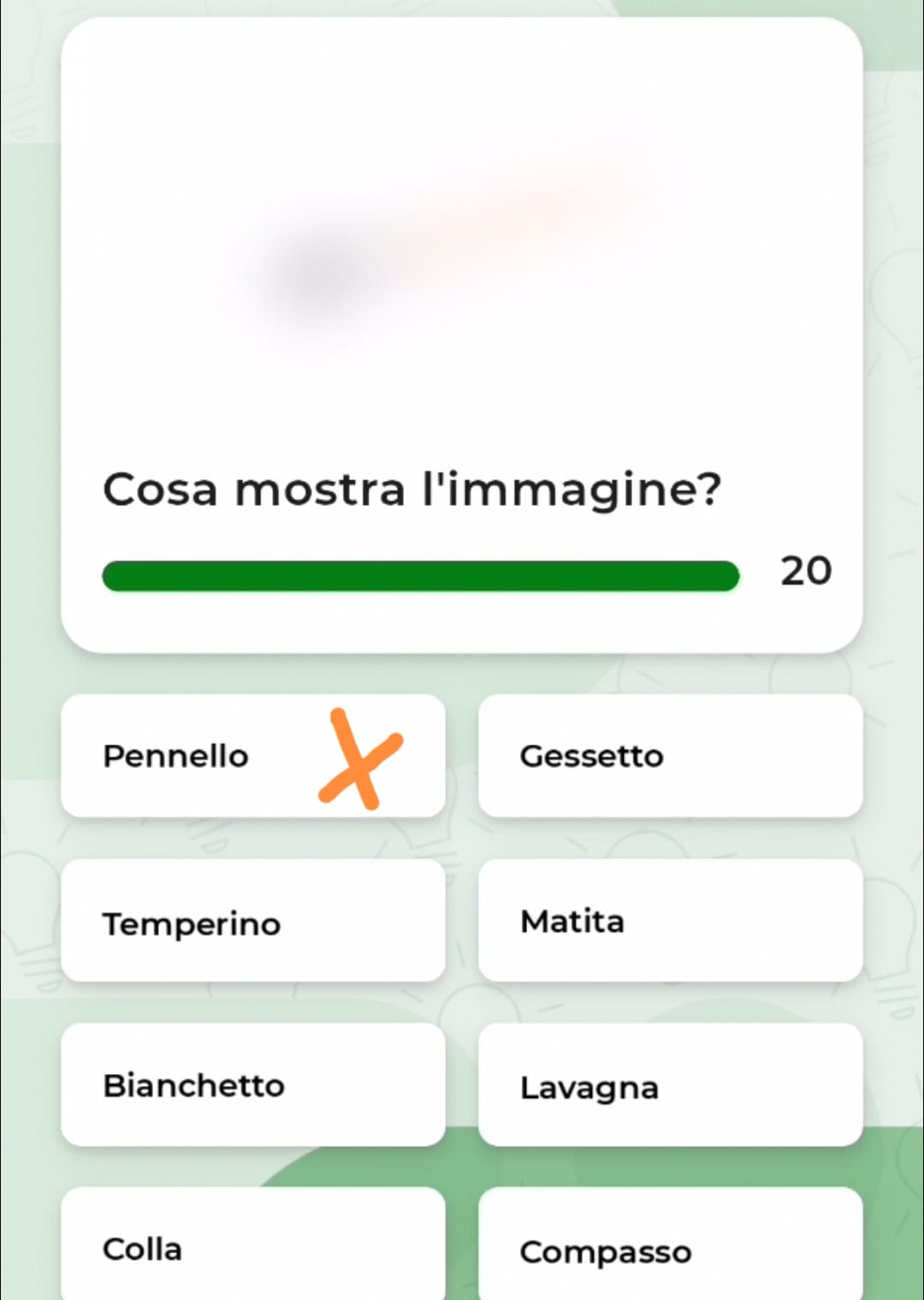Answer with "Matita"

670,921
